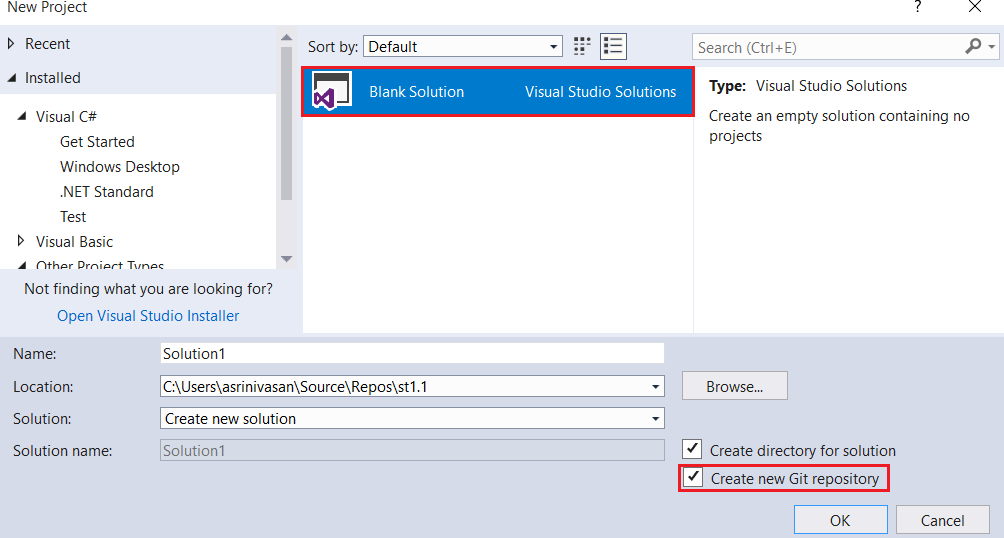The image size is (1004, 538).
Task: Switch to medium icons list view
Action: (613, 46)
